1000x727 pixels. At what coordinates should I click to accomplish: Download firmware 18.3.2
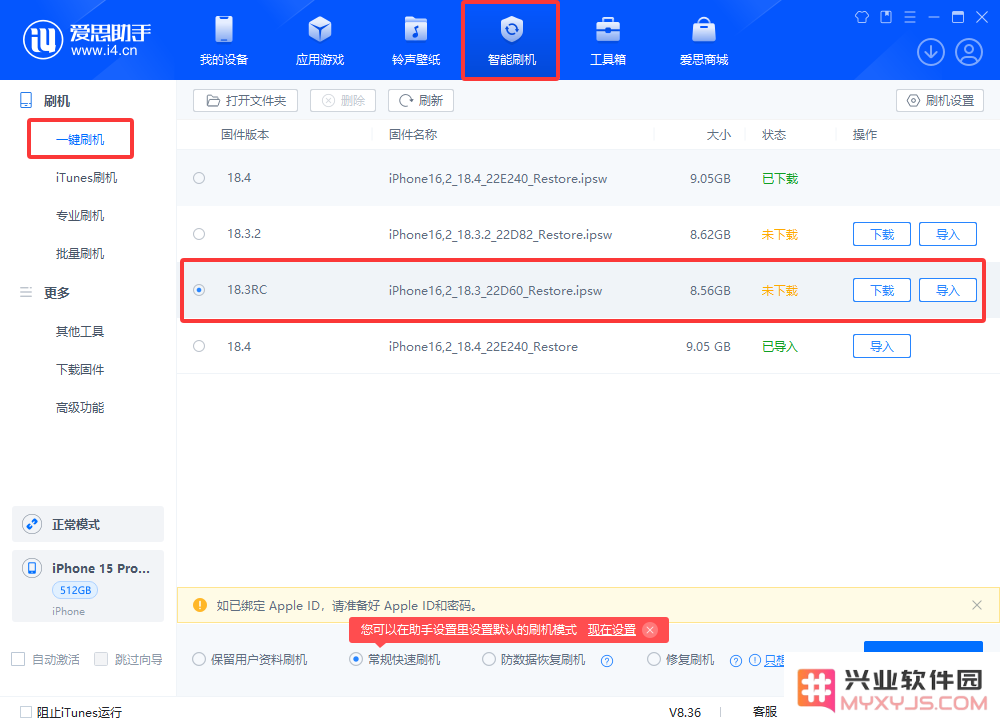pyautogui.click(x=882, y=234)
